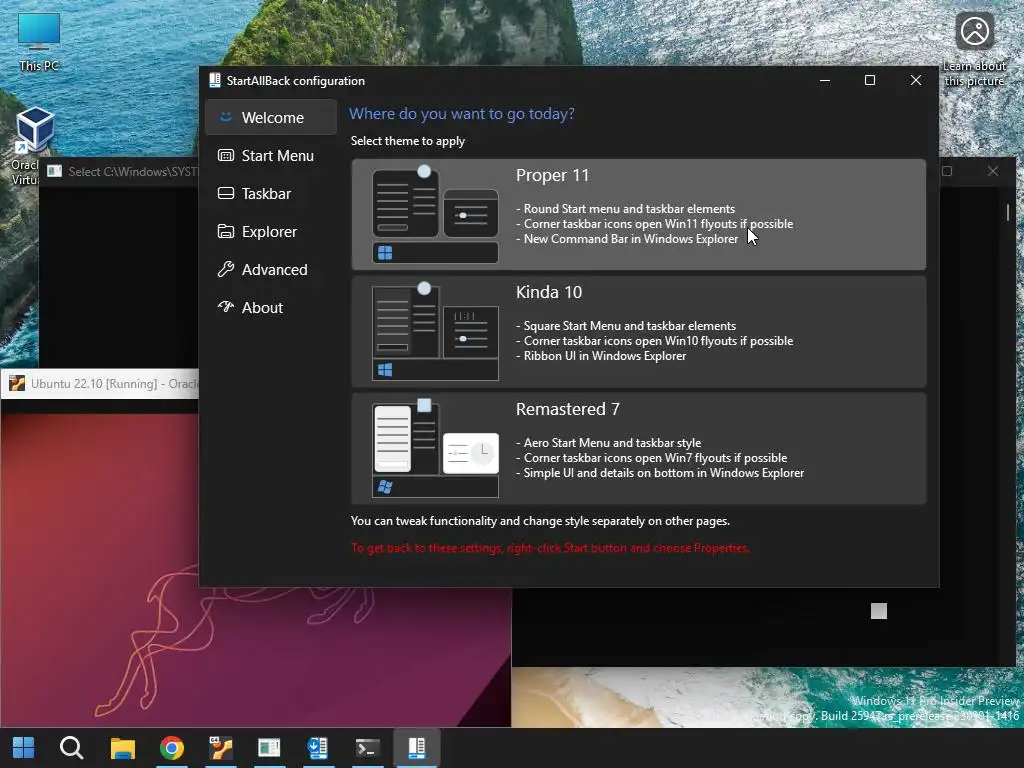This screenshot has height=768, width=1024.
Task: Maximize the command prompt window behind
Action: tap(947, 171)
